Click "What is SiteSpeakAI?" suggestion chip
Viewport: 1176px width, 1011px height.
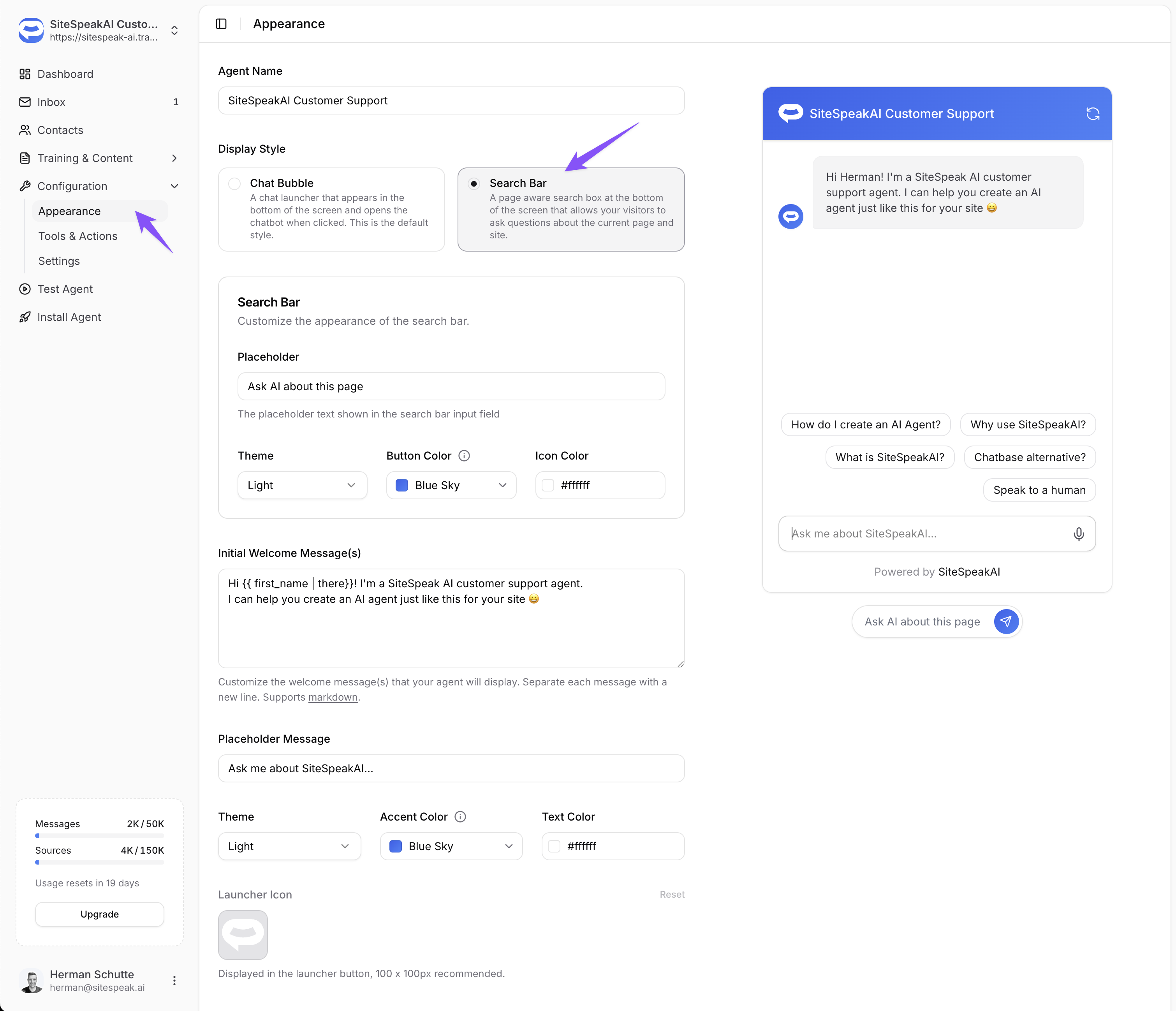[889, 458]
